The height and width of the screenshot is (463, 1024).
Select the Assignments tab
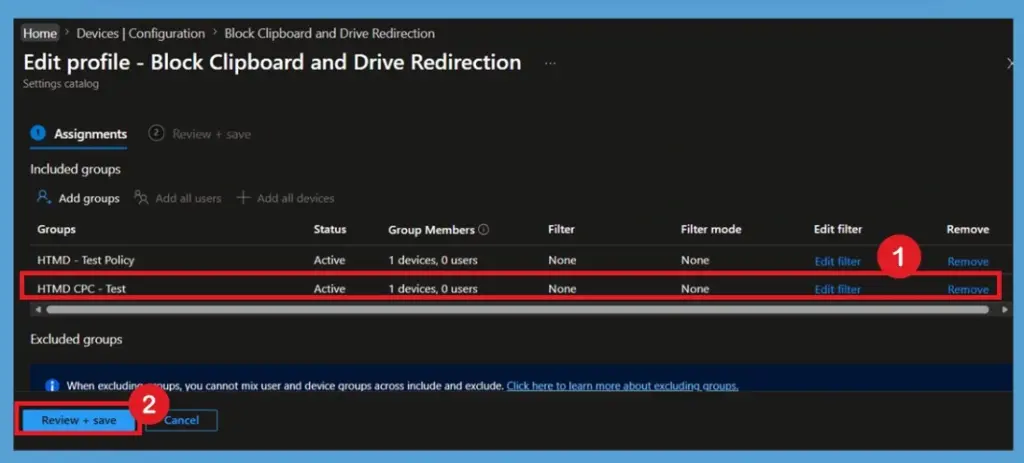pos(78,134)
